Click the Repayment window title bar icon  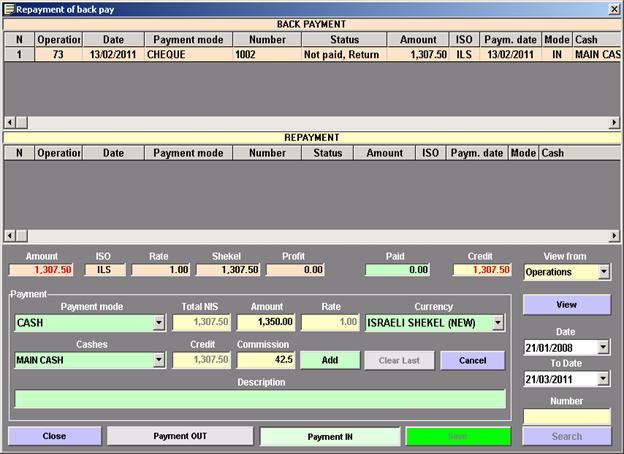coord(9,8)
